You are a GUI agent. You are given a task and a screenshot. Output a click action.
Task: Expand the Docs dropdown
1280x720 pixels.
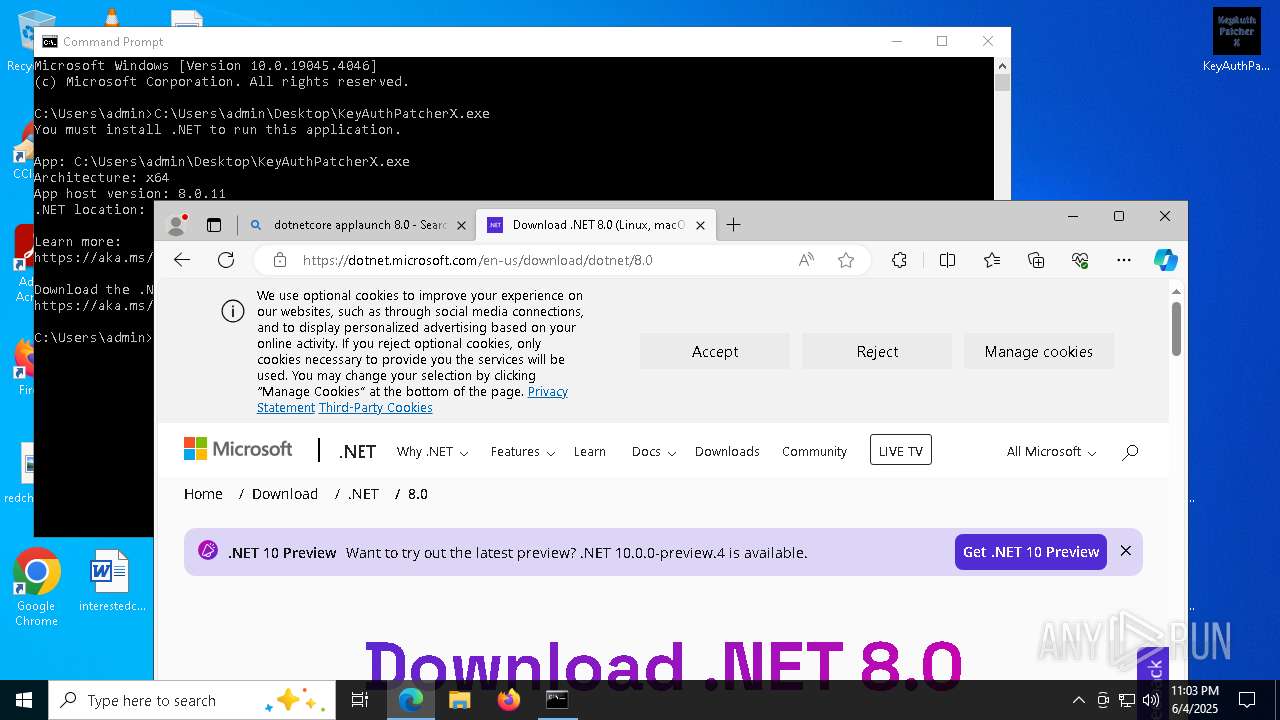(654, 452)
